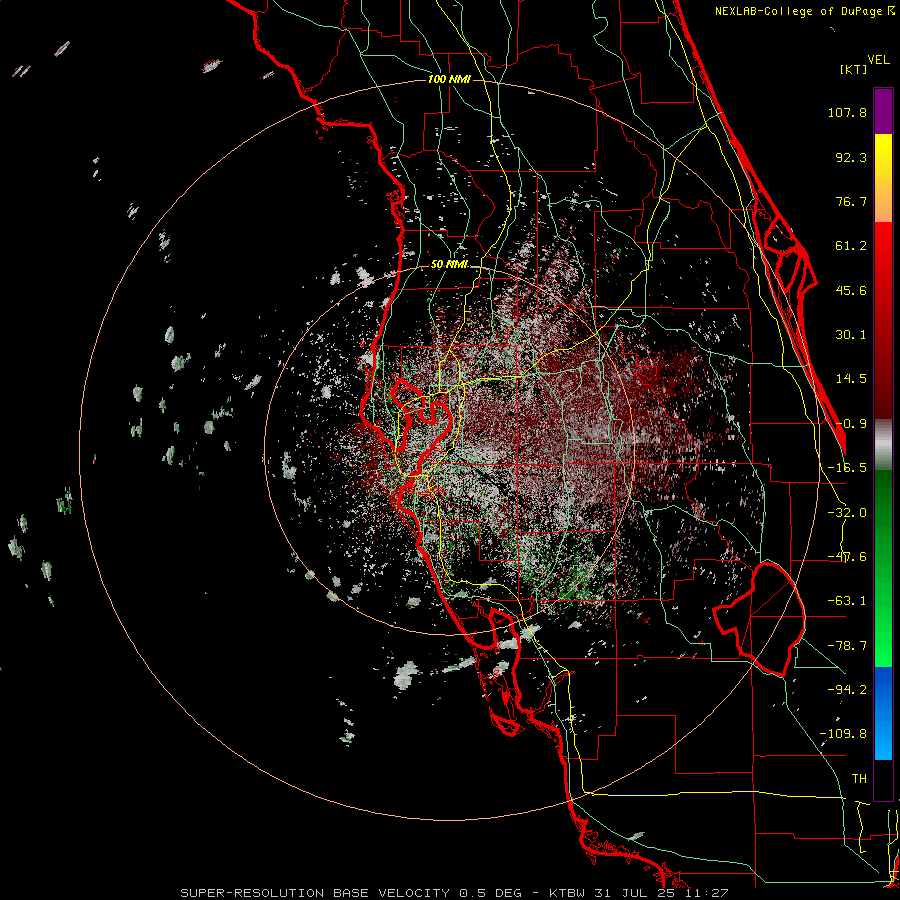Click the 100 NMI range ring label
The width and height of the screenshot is (900, 900).
coord(449,79)
